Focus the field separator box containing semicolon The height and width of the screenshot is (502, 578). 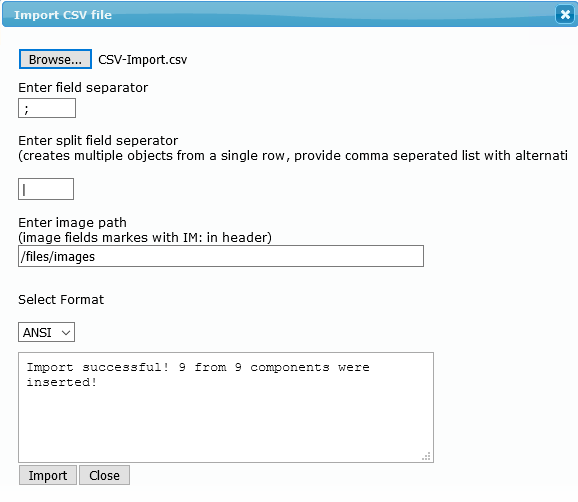(47, 108)
